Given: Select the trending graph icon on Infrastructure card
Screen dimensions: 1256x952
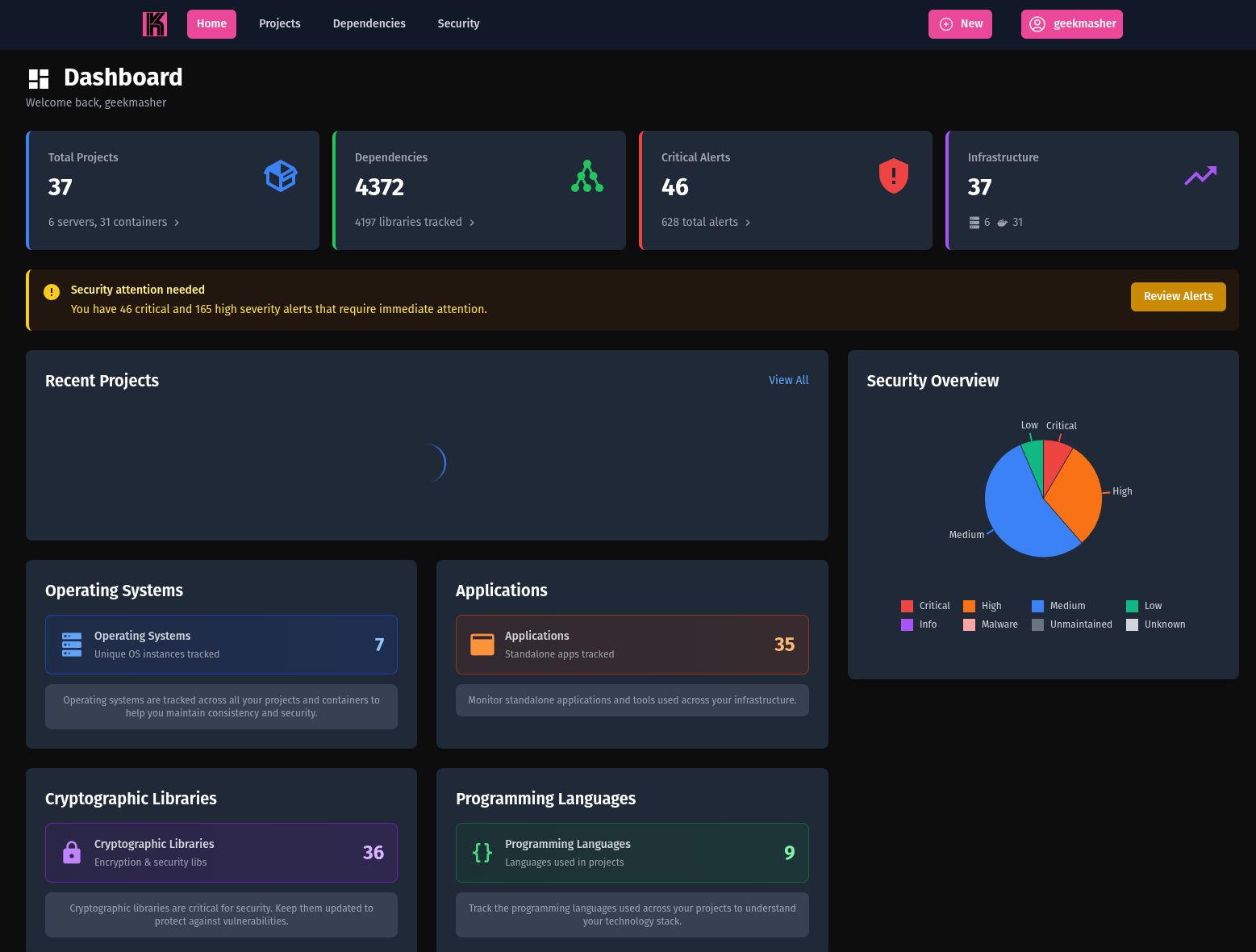Looking at the screenshot, I should 1200,176.
